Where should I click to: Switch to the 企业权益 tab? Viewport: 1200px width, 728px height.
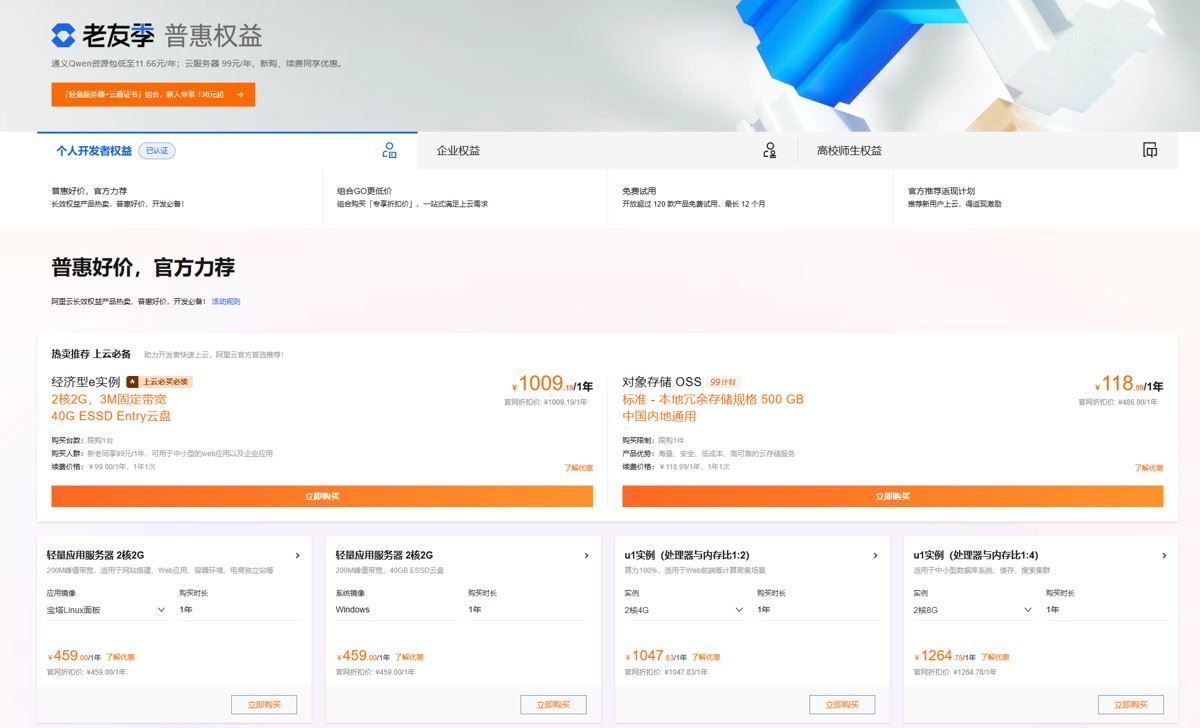pos(607,151)
